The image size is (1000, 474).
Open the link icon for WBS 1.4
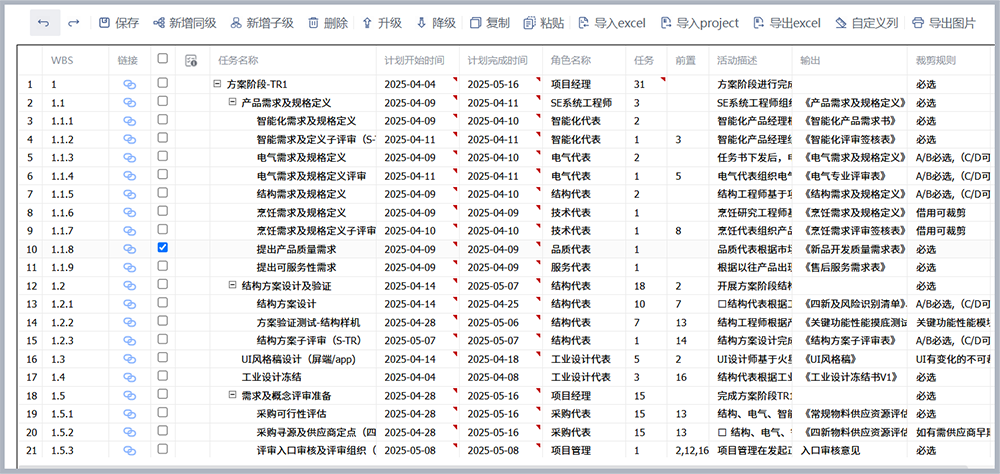tap(129, 377)
